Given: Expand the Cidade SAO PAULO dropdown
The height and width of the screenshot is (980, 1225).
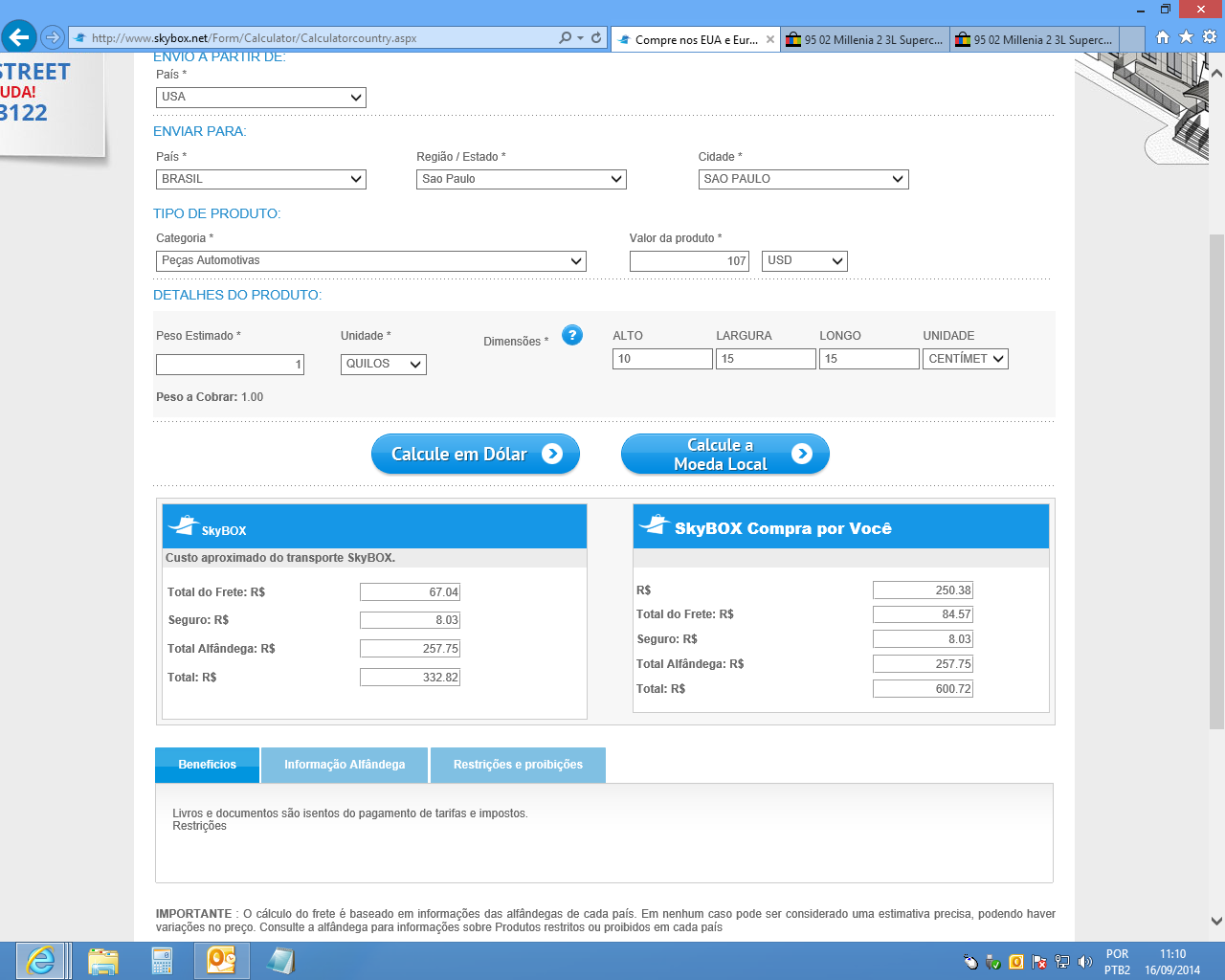Looking at the screenshot, I should [803, 179].
